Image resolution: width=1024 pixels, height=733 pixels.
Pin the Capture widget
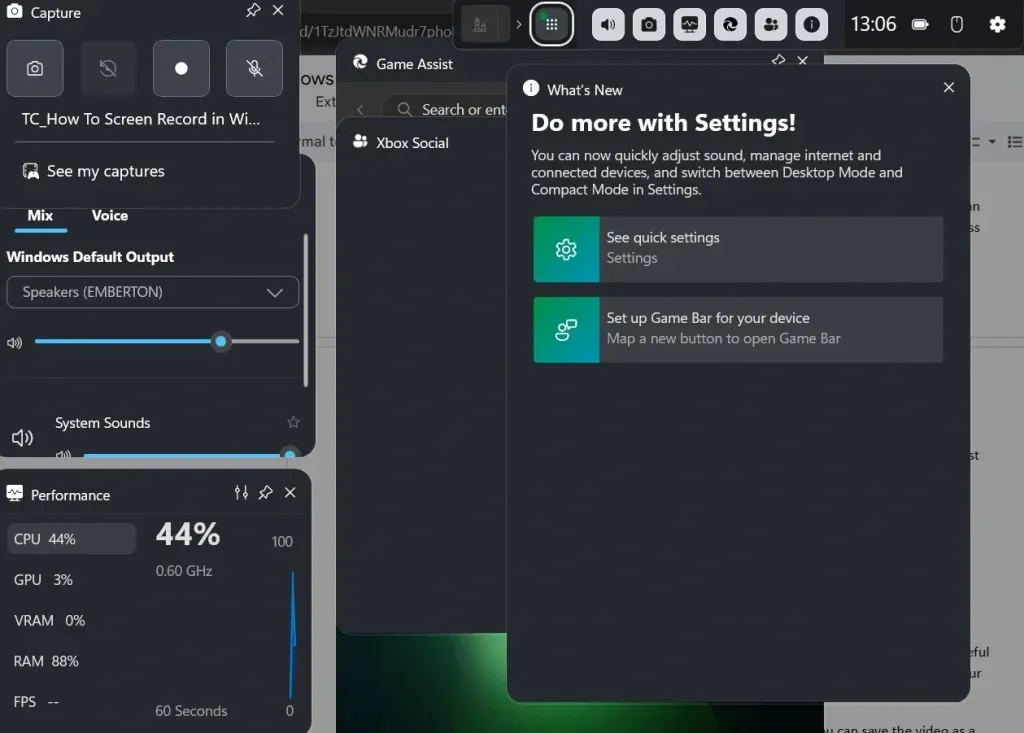point(253,10)
